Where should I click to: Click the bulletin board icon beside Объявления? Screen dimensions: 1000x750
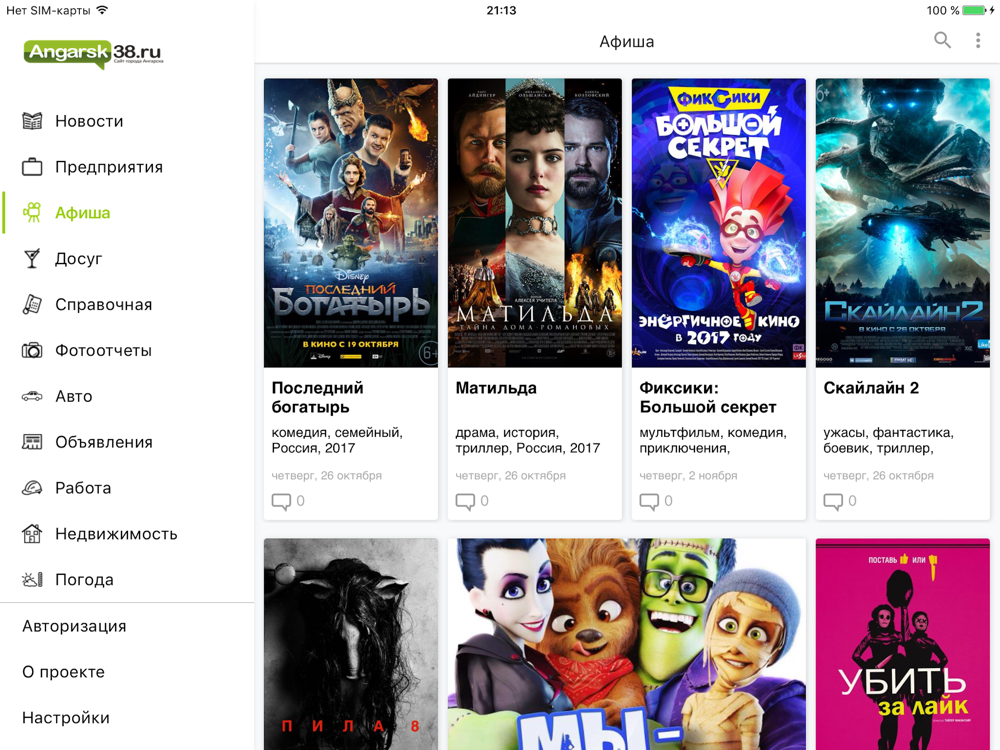click(32, 442)
